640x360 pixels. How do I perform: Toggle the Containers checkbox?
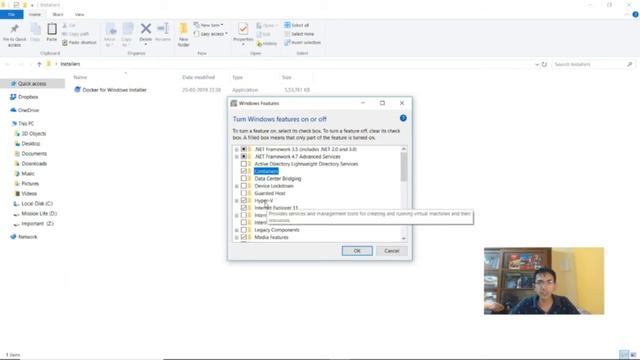click(244, 171)
